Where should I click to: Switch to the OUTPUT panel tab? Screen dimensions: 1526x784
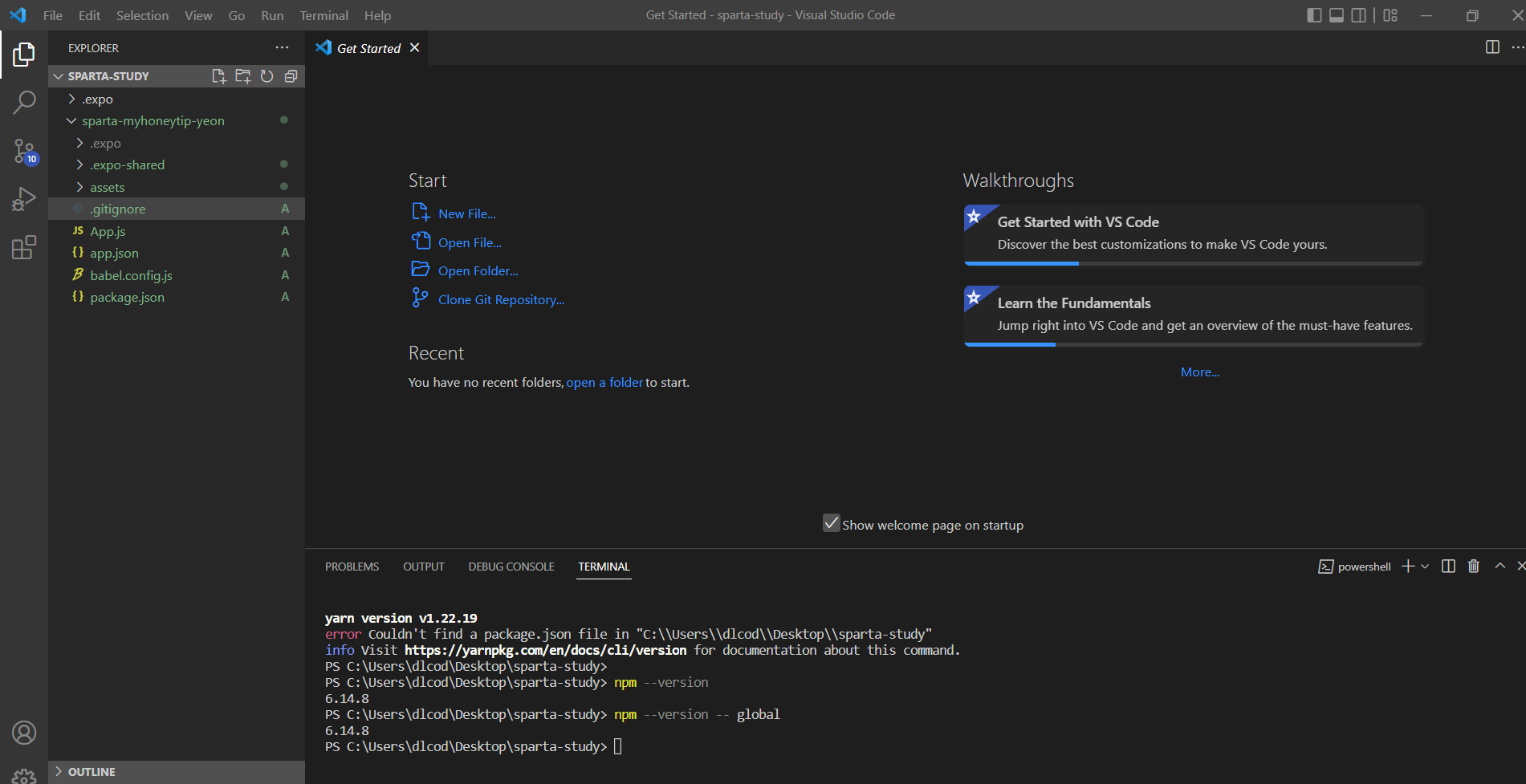tap(423, 567)
